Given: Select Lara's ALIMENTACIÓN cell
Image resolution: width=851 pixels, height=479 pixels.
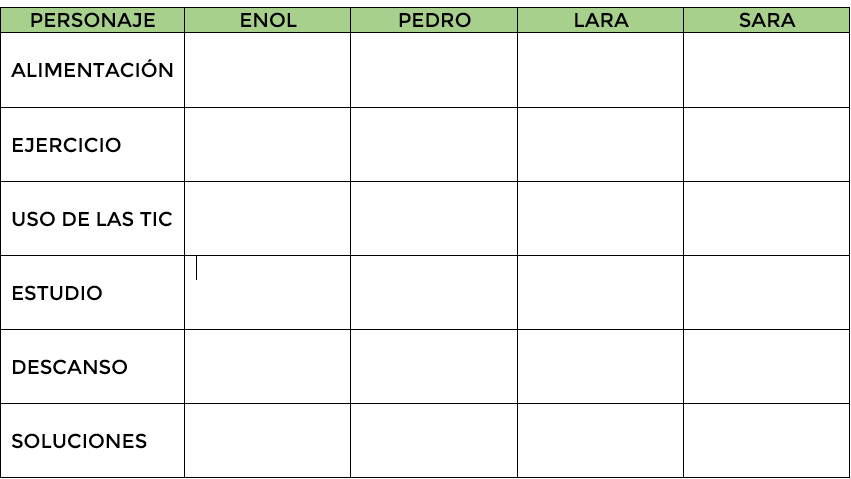Looking at the screenshot, I should 600,70.
